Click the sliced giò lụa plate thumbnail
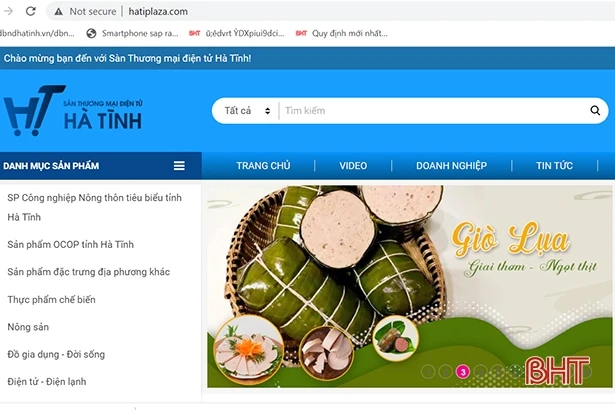This screenshot has width=615, height=410. tap(248, 349)
